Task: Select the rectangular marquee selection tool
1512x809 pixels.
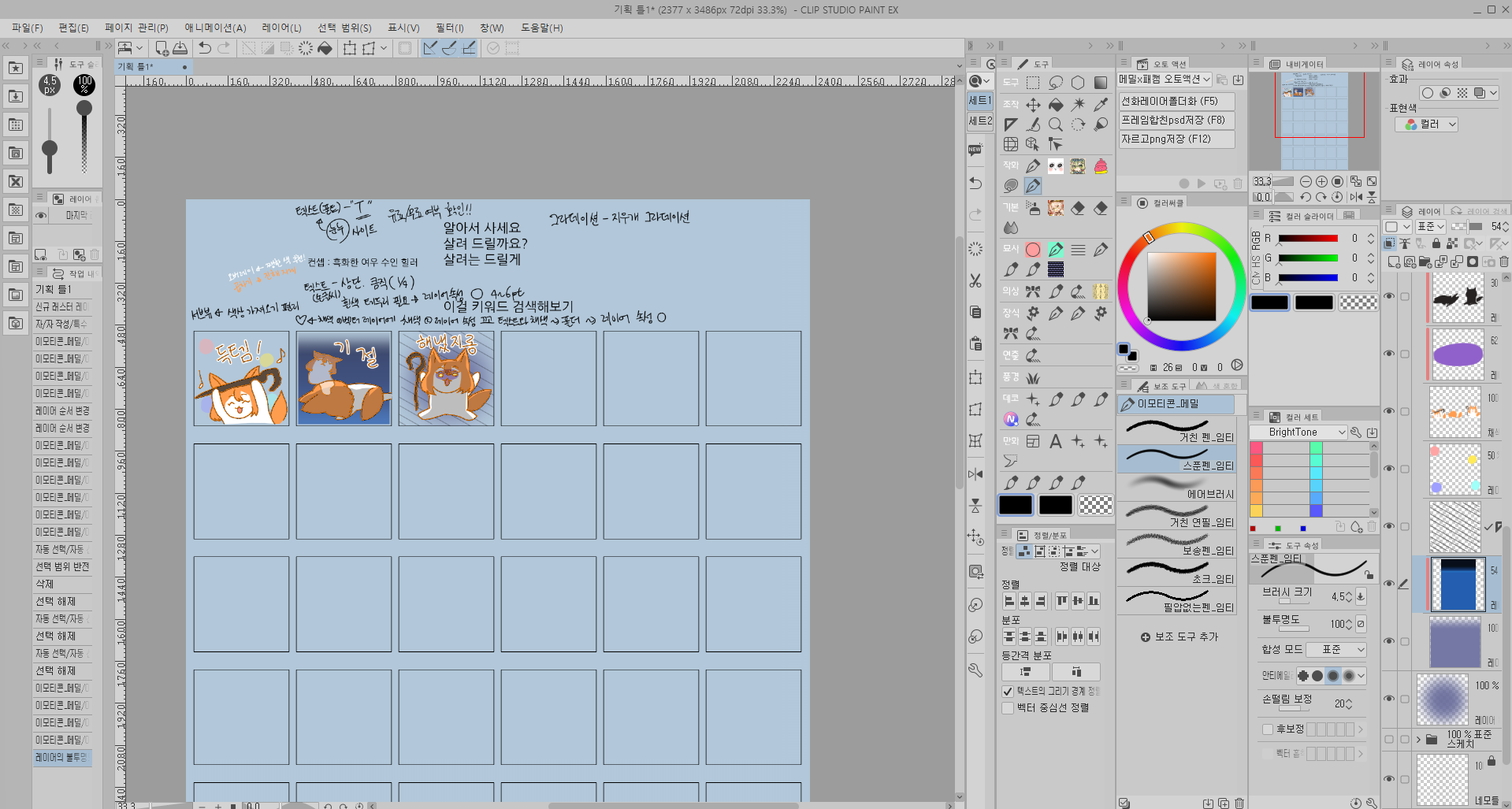Action: [x=1033, y=83]
